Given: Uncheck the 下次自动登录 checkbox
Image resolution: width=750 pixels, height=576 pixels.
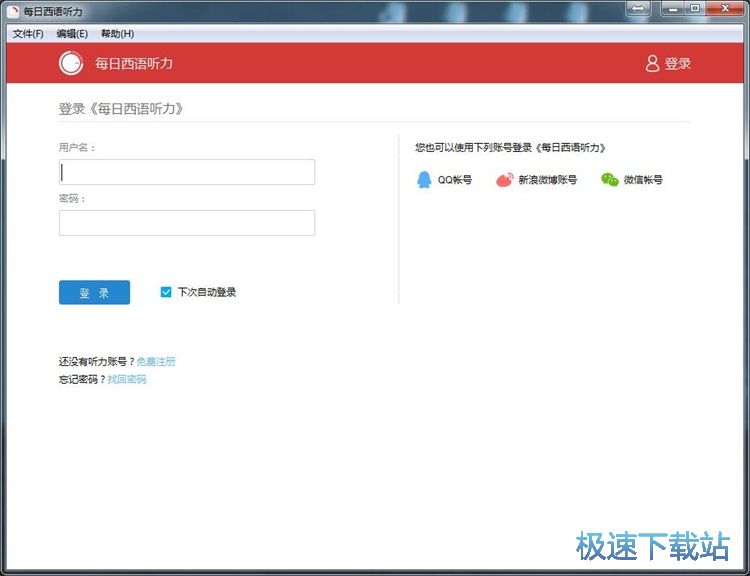Looking at the screenshot, I should [165, 292].
